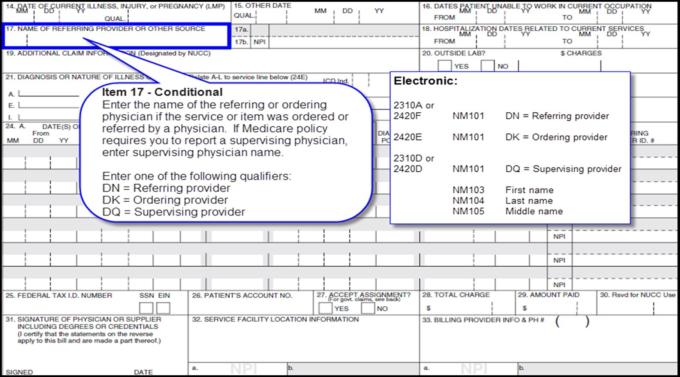Tick the SSN checkbox
Viewport: 680px width, 377px height.
tap(146, 308)
